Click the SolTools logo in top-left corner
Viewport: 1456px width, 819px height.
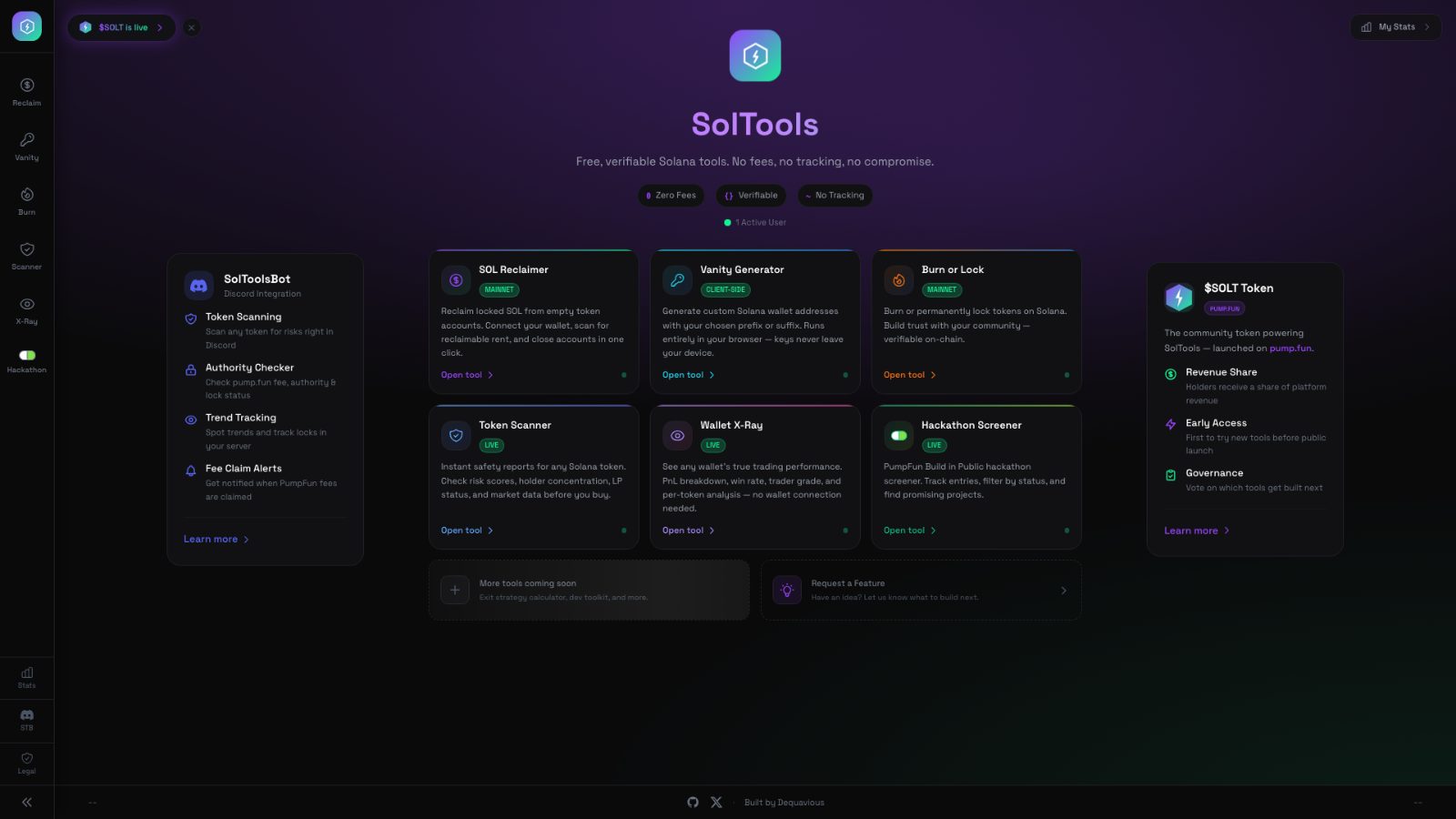pos(26,26)
